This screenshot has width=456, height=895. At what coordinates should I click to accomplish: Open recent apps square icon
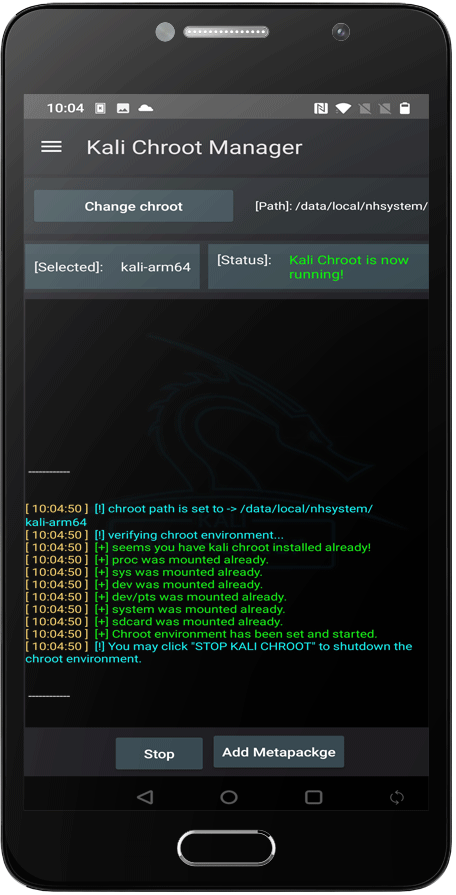(x=313, y=797)
